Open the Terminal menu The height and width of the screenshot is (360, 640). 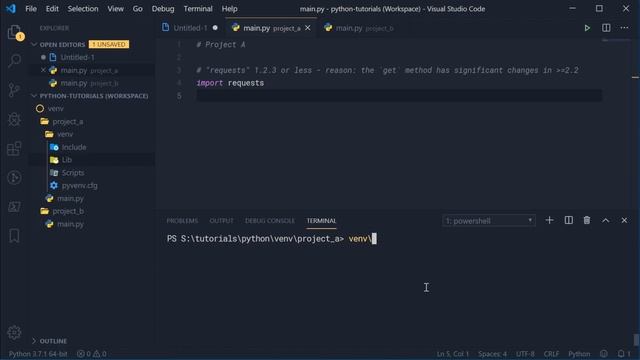click(198, 9)
